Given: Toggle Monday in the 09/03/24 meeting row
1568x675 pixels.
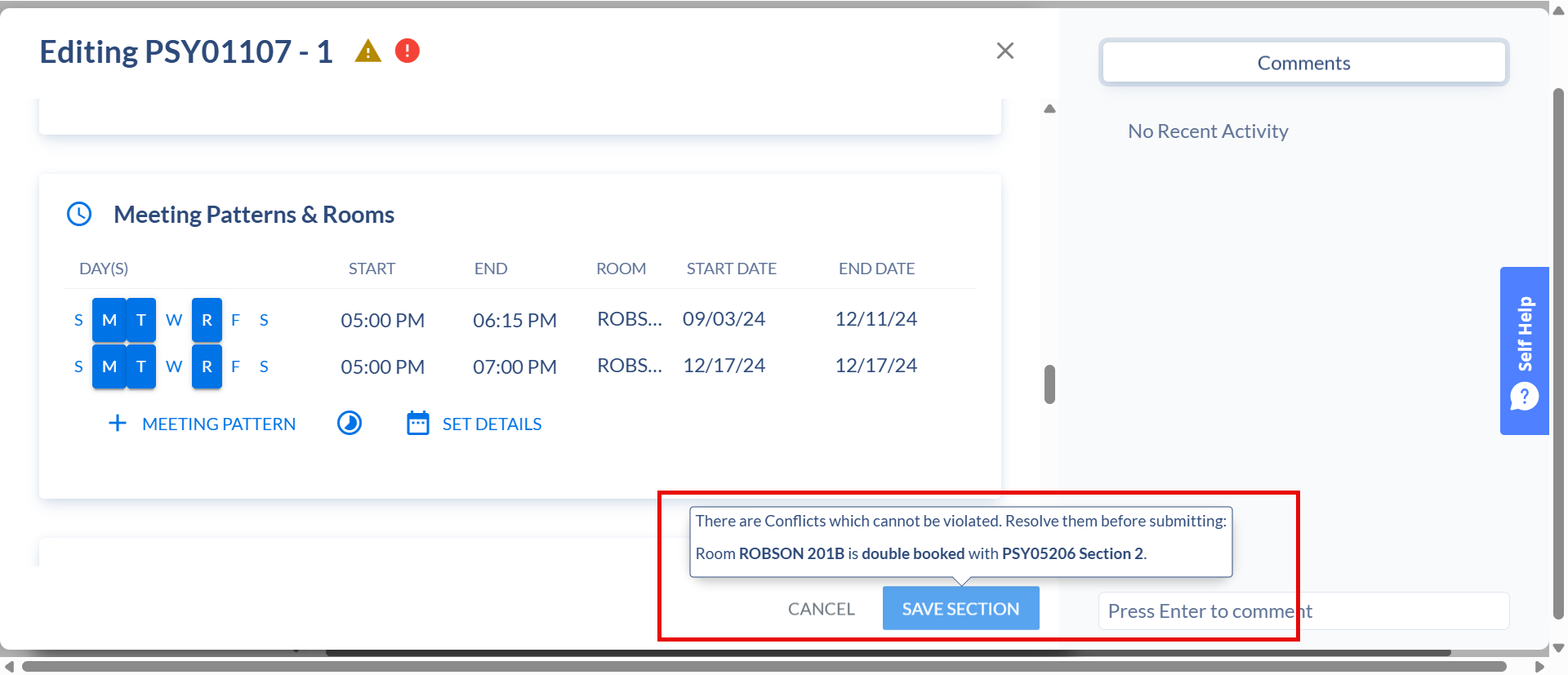Looking at the screenshot, I should pyautogui.click(x=109, y=320).
